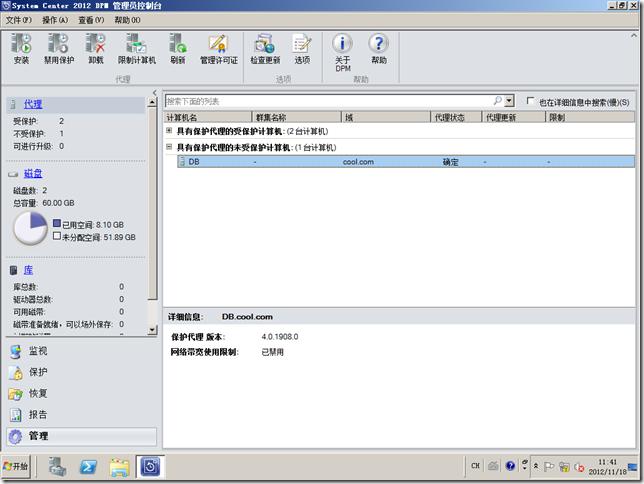The width and height of the screenshot is (644, 484).
Task: Open the search box dropdown arrow
Action: point(509,101)
